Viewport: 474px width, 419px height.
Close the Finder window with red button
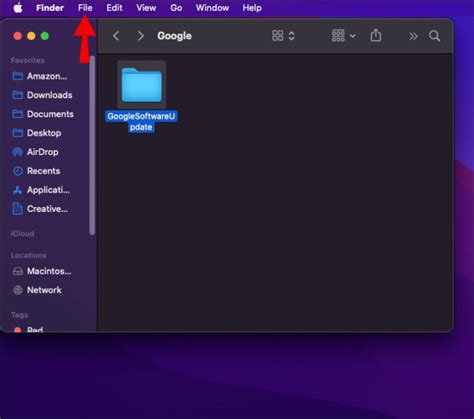(x=17, y=36)
